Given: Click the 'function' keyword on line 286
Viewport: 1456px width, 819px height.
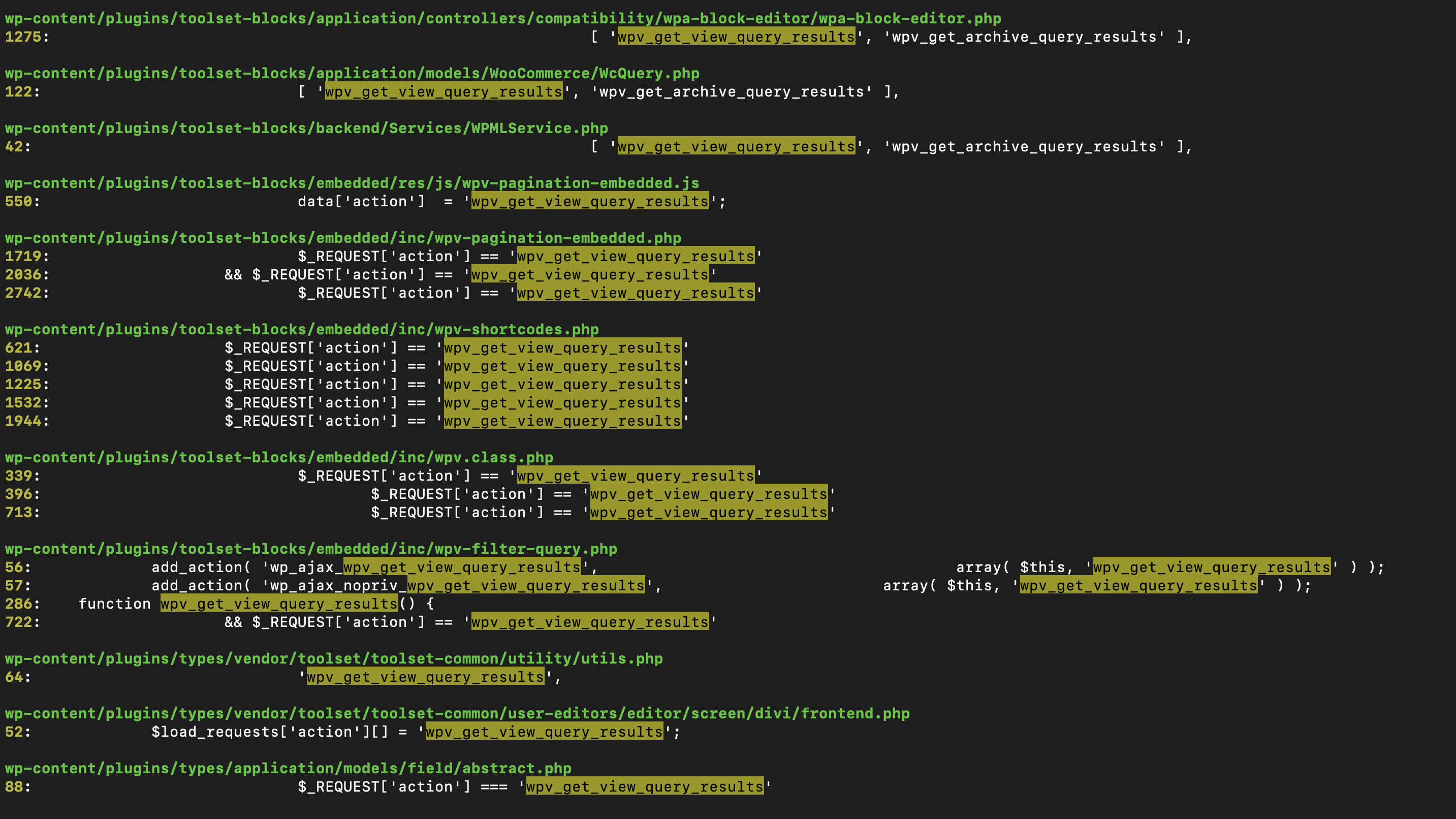Looking at the screenshot, I should 115,604.
